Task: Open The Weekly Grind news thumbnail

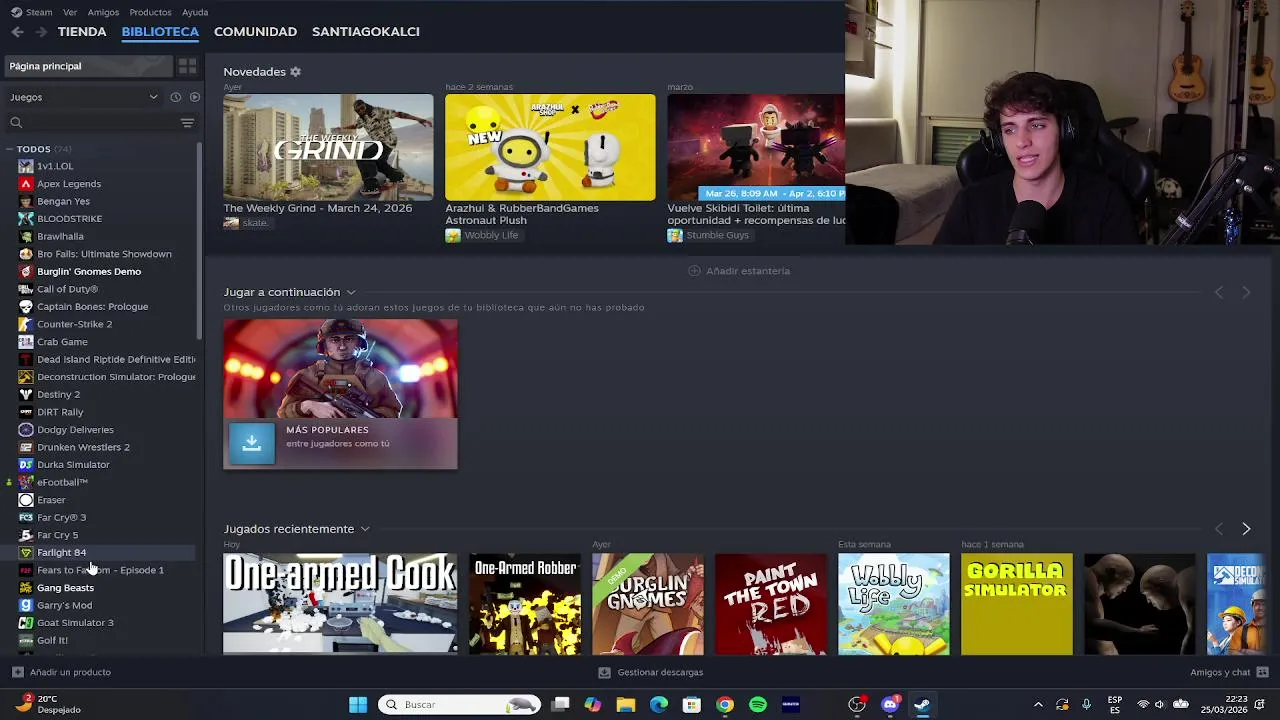Action: pos(328,148)
